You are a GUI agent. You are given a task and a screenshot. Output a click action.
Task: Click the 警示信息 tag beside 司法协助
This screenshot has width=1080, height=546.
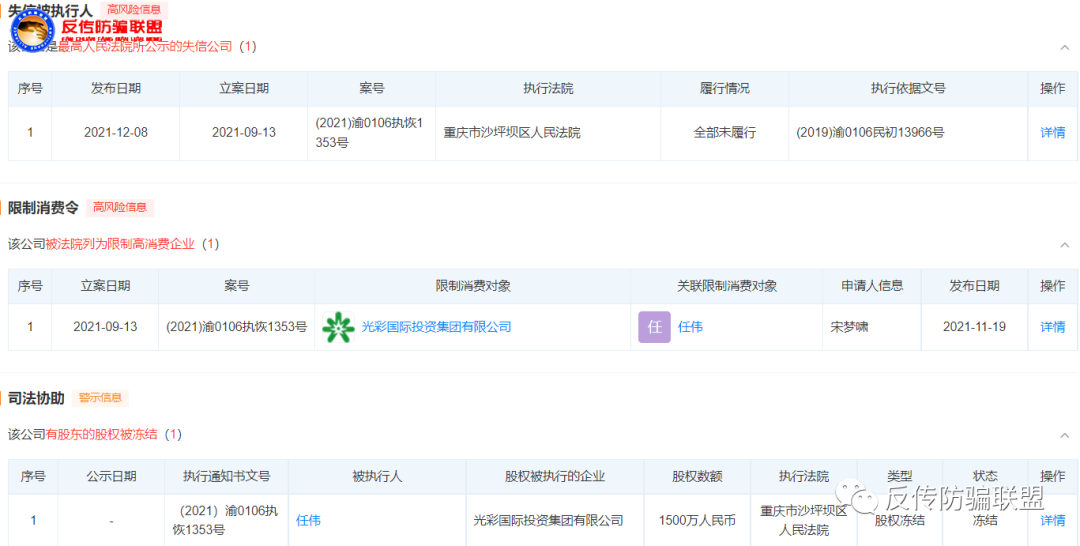tap(101, 398)
